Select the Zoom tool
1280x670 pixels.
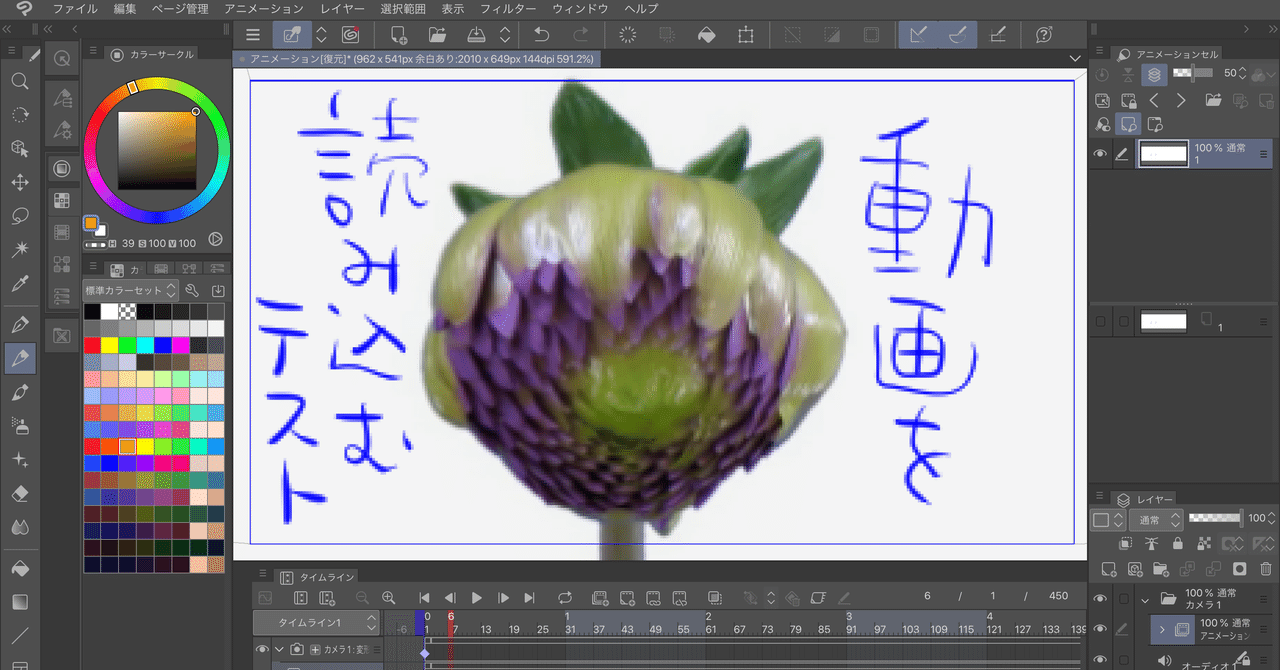(x=20, y=82)
